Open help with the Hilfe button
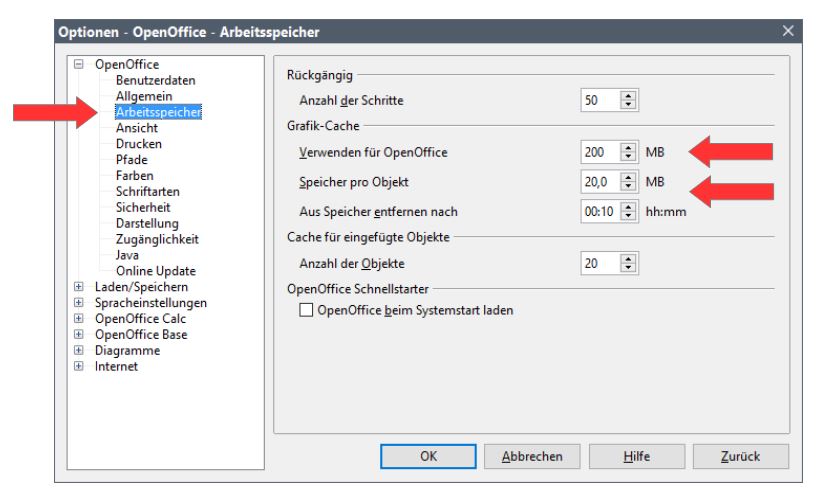The height and width of the screenshot is (501, 834). (637, 456)
